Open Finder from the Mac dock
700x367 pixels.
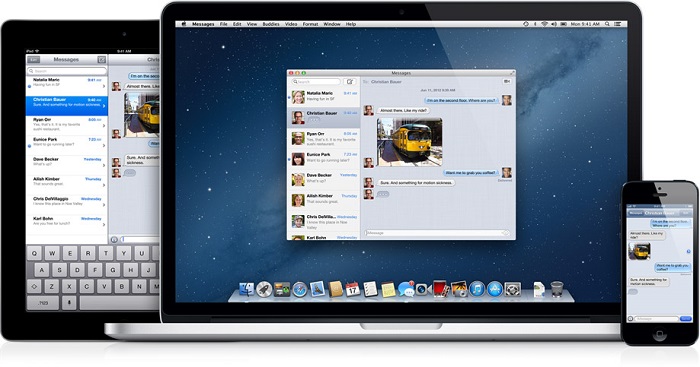[246, 289]
